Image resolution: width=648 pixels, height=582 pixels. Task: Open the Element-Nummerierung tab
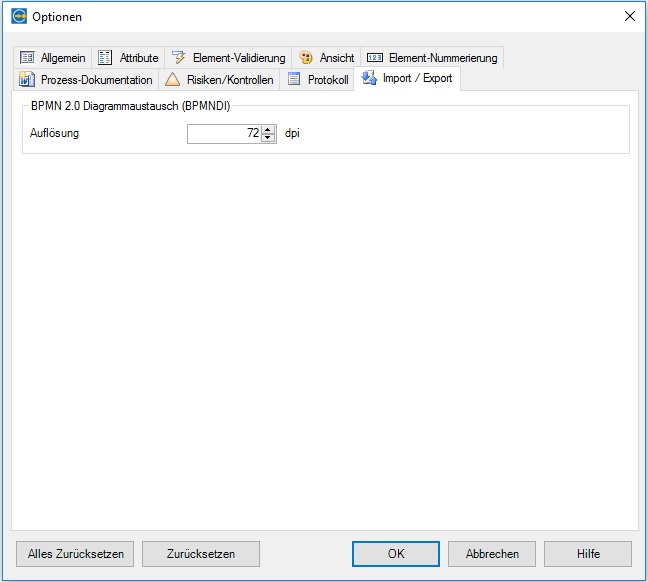(x=432, y=57)
